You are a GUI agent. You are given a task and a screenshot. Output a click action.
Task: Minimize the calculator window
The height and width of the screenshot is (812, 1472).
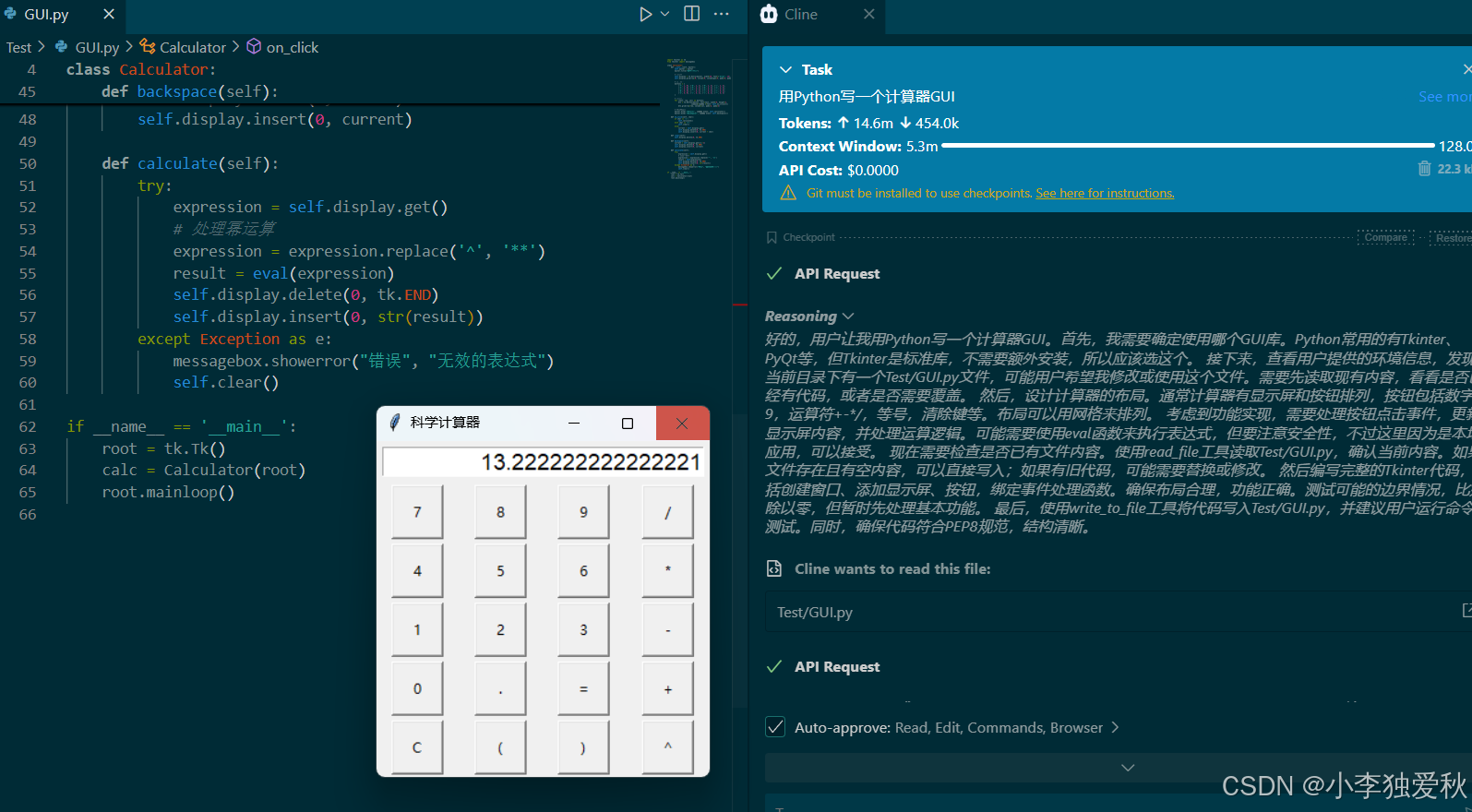574,423
